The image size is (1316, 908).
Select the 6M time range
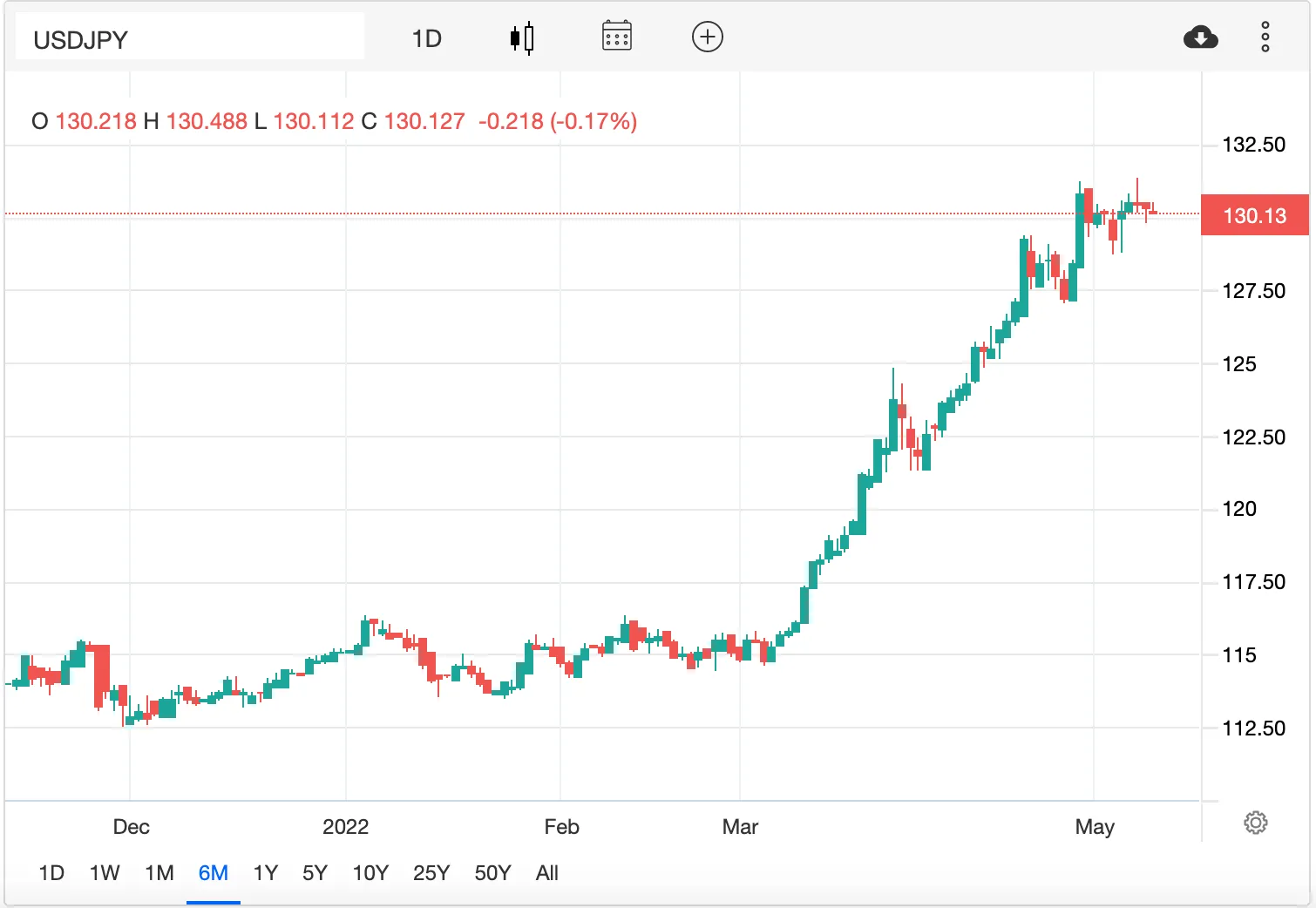pyautogui.click(x=214, y=873)
